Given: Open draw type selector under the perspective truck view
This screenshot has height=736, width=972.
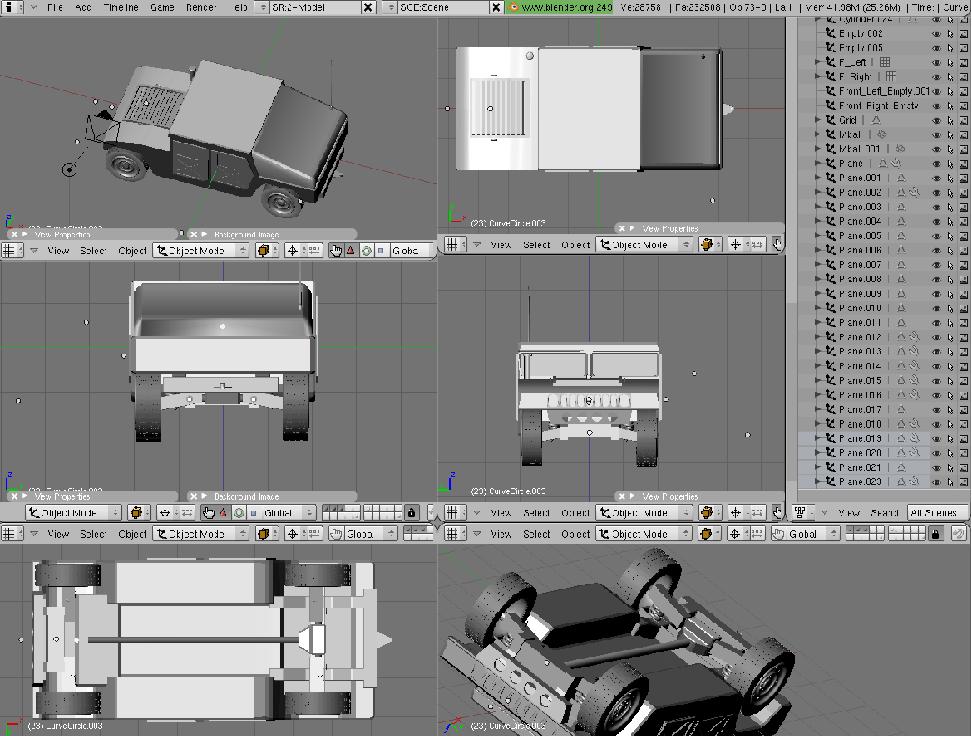Looking at the screenshot, I should (x=267, y=251).
